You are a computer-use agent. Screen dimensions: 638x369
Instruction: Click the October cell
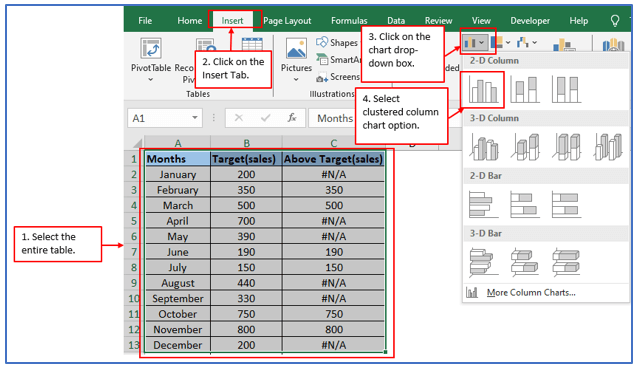click(x=177, y=314)
